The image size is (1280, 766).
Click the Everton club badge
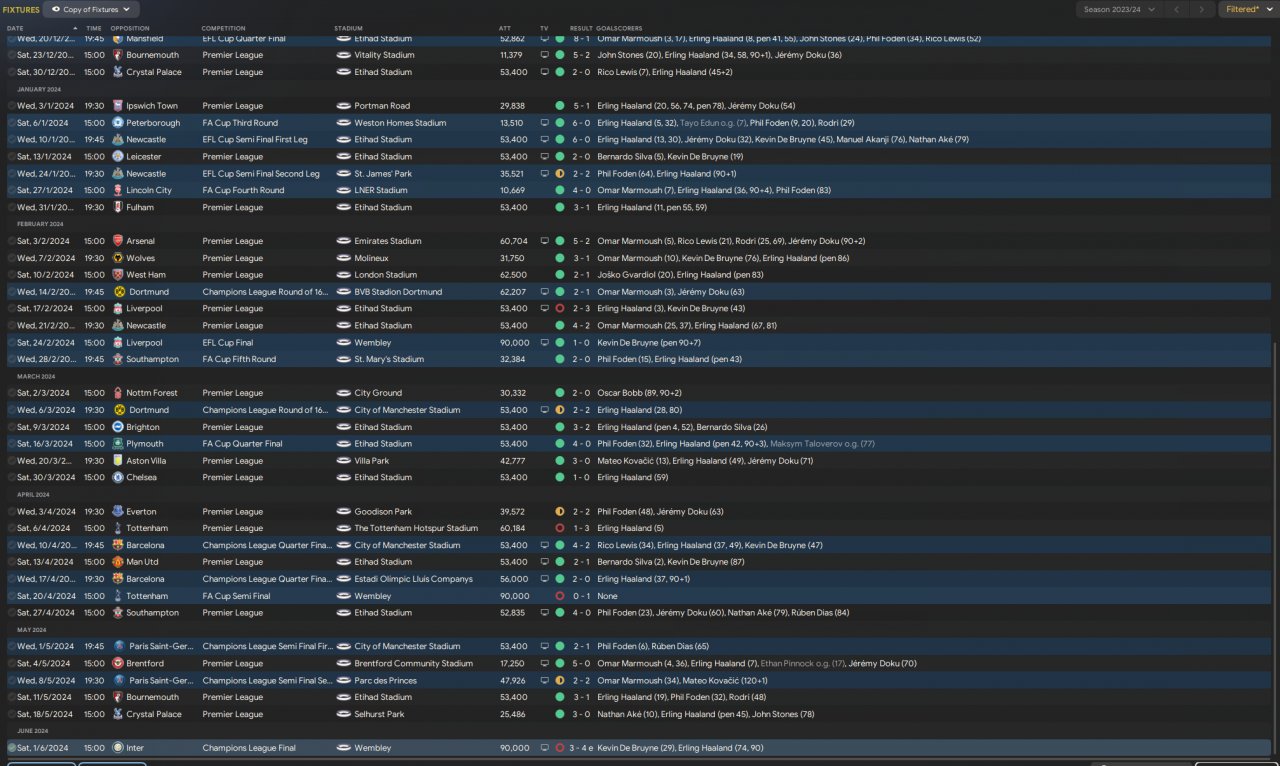coord(117,512)
